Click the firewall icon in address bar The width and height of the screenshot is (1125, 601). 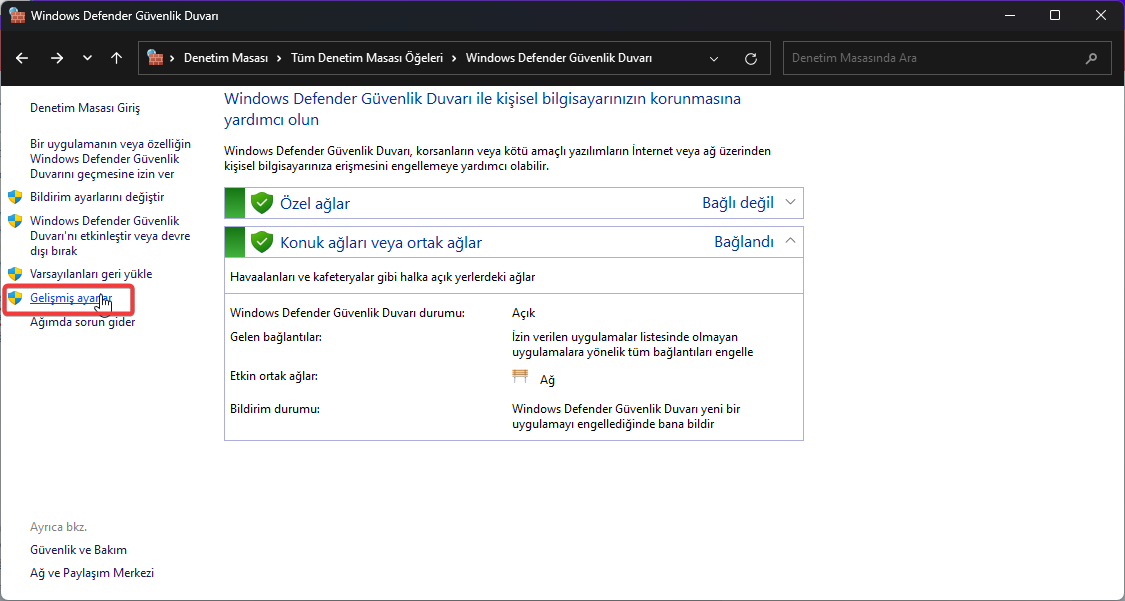tap(155, 58)
